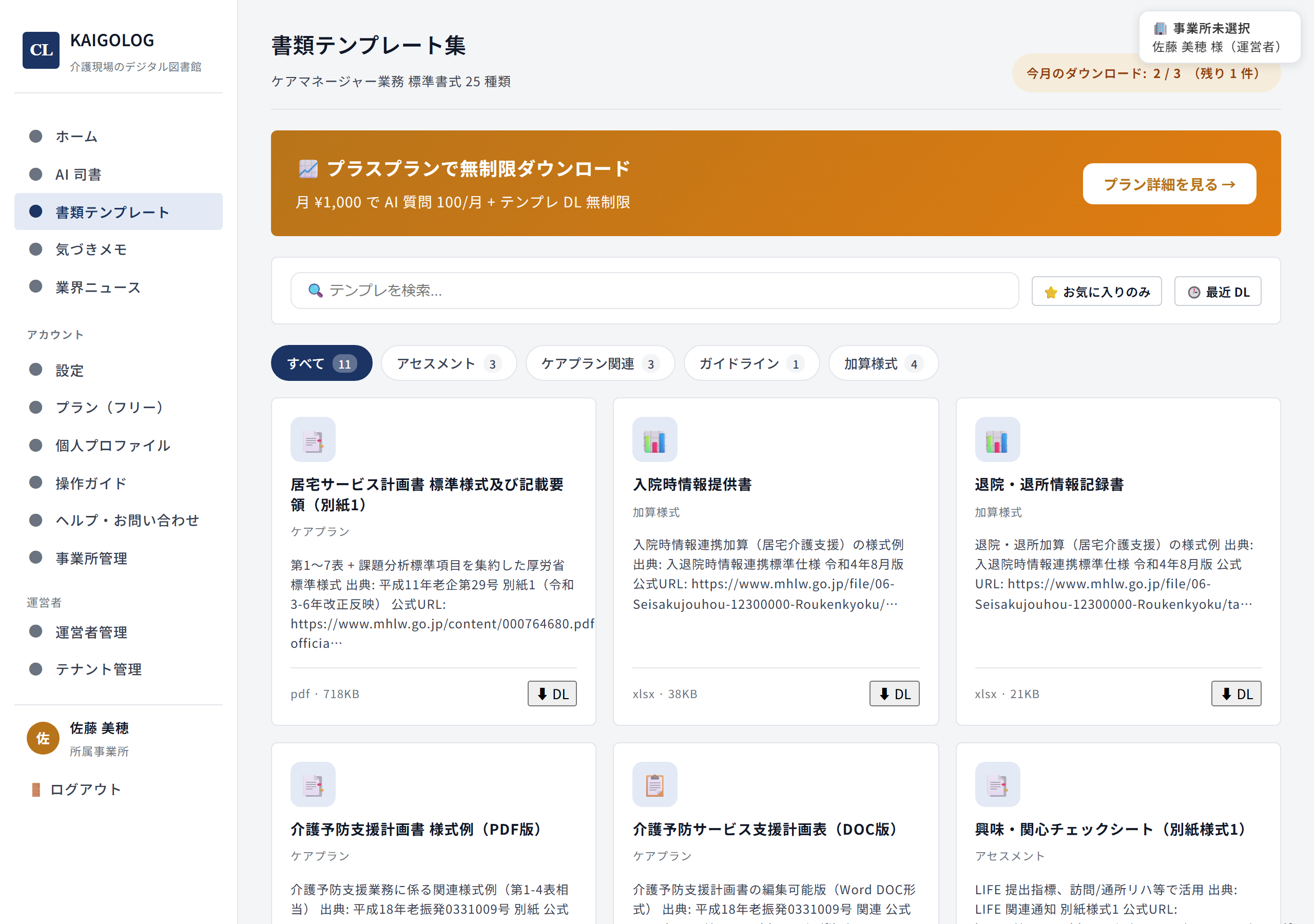Open 入院時情報提供書 card title

click(692, 484)
